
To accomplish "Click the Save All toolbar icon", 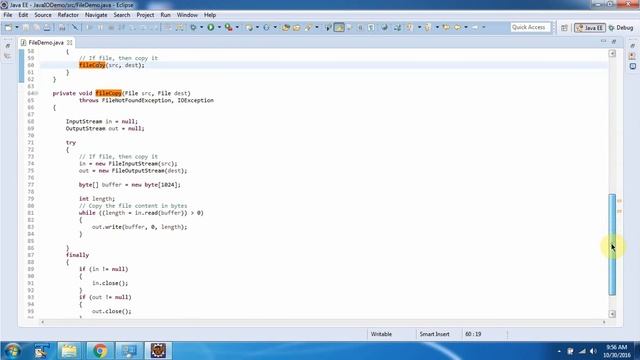I will coord(36,27).
